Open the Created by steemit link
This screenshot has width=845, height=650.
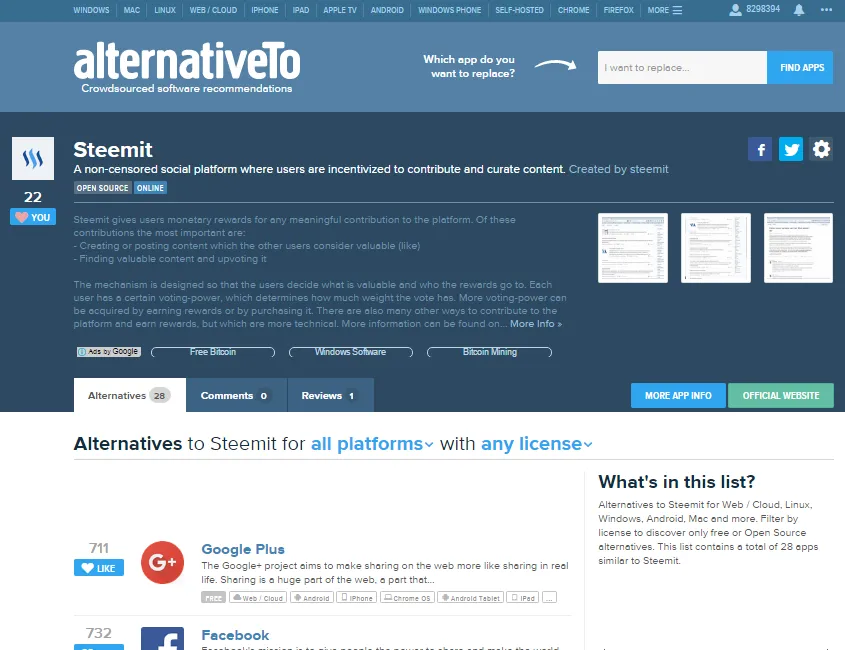(619, 169)
